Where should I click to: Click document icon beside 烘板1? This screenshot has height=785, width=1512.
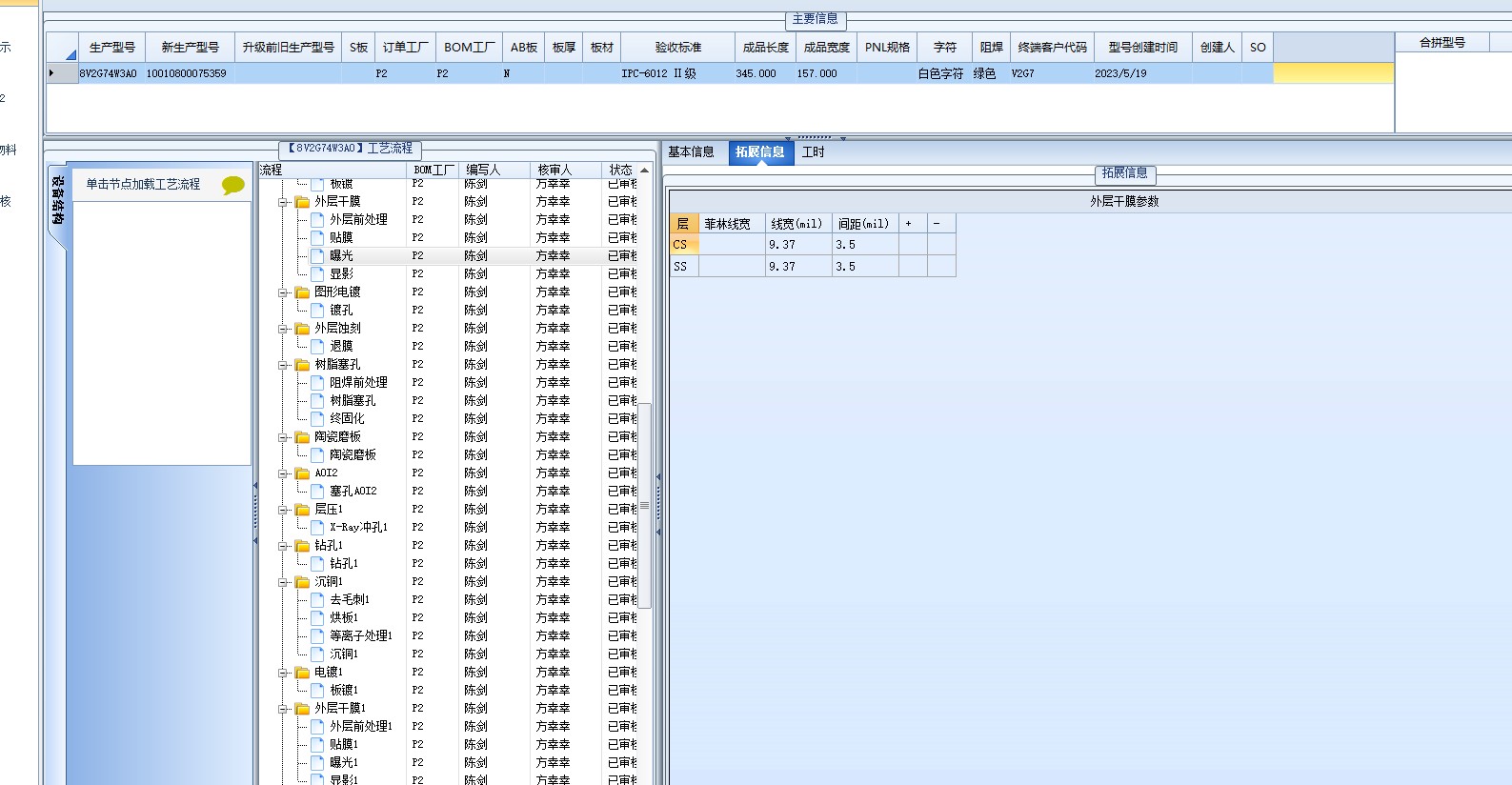pos(318,618)
